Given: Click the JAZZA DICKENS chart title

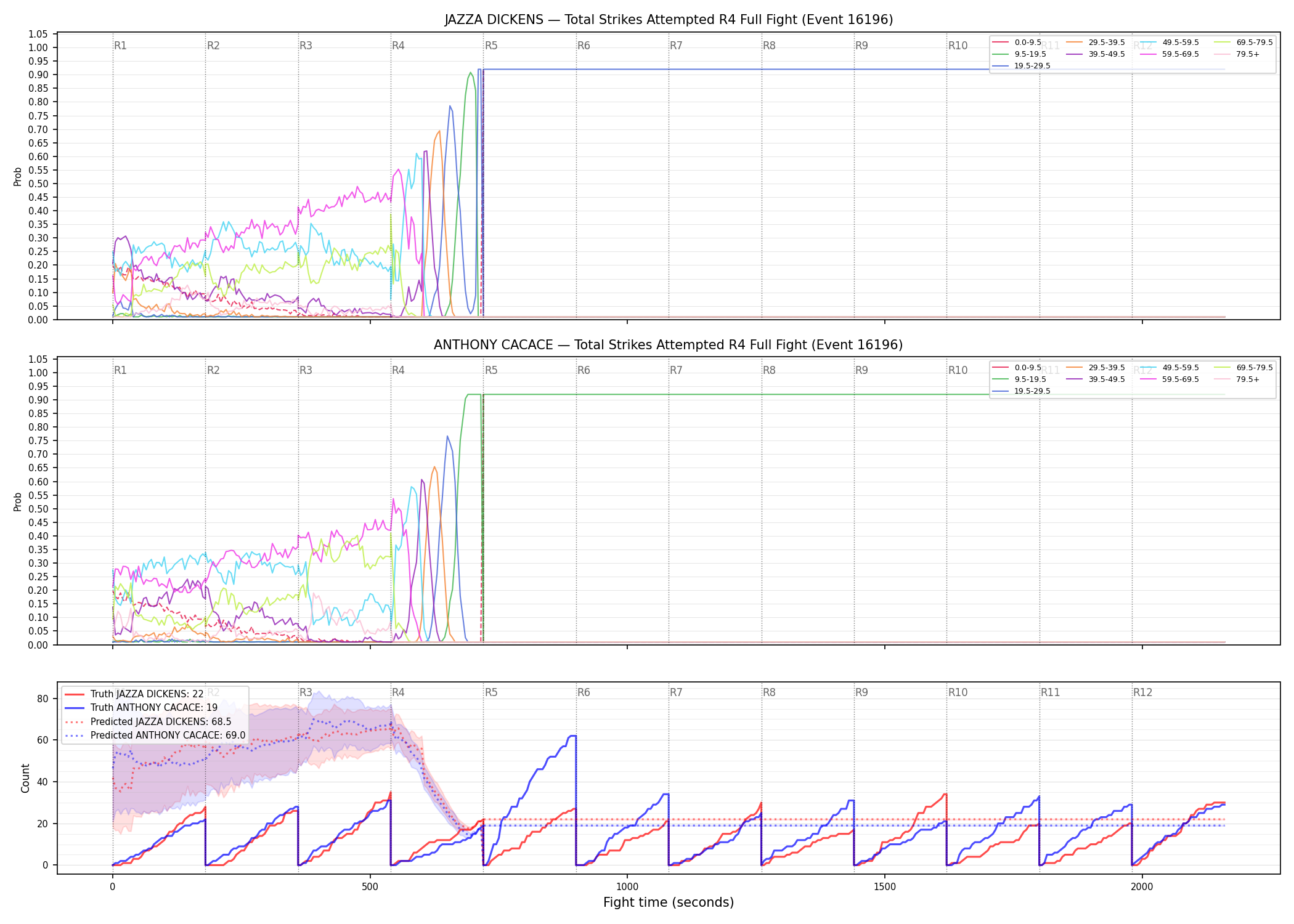Looking at the screenshot, I should click(669, 20).
